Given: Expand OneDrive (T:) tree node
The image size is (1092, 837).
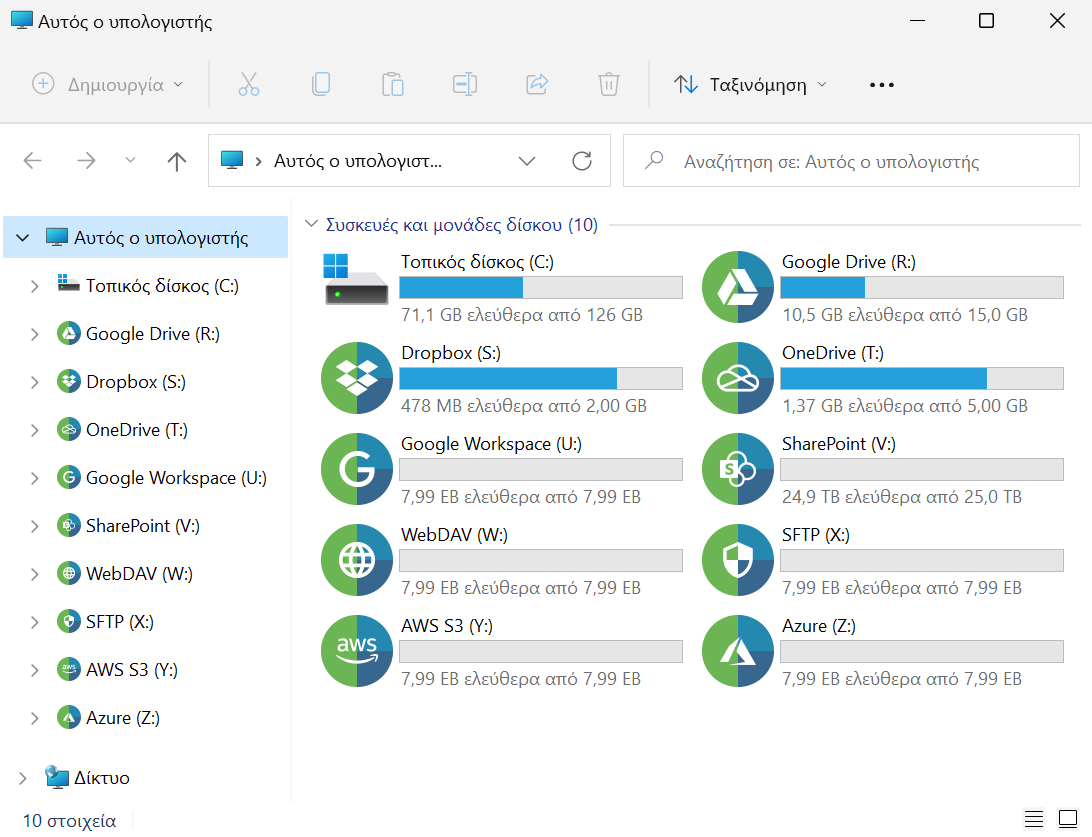Looking at the screenshot, I should pos(34,430).
